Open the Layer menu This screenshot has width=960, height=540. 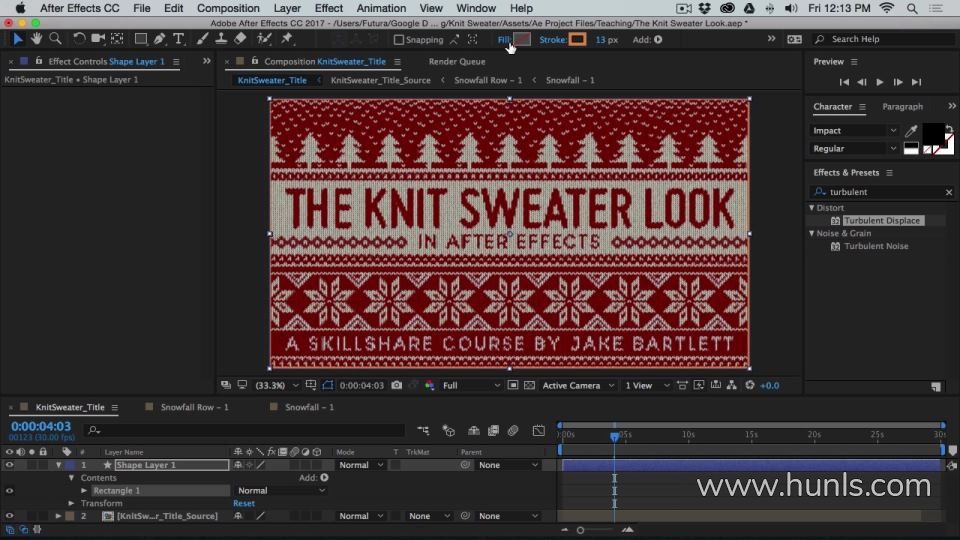coord(287,8)
